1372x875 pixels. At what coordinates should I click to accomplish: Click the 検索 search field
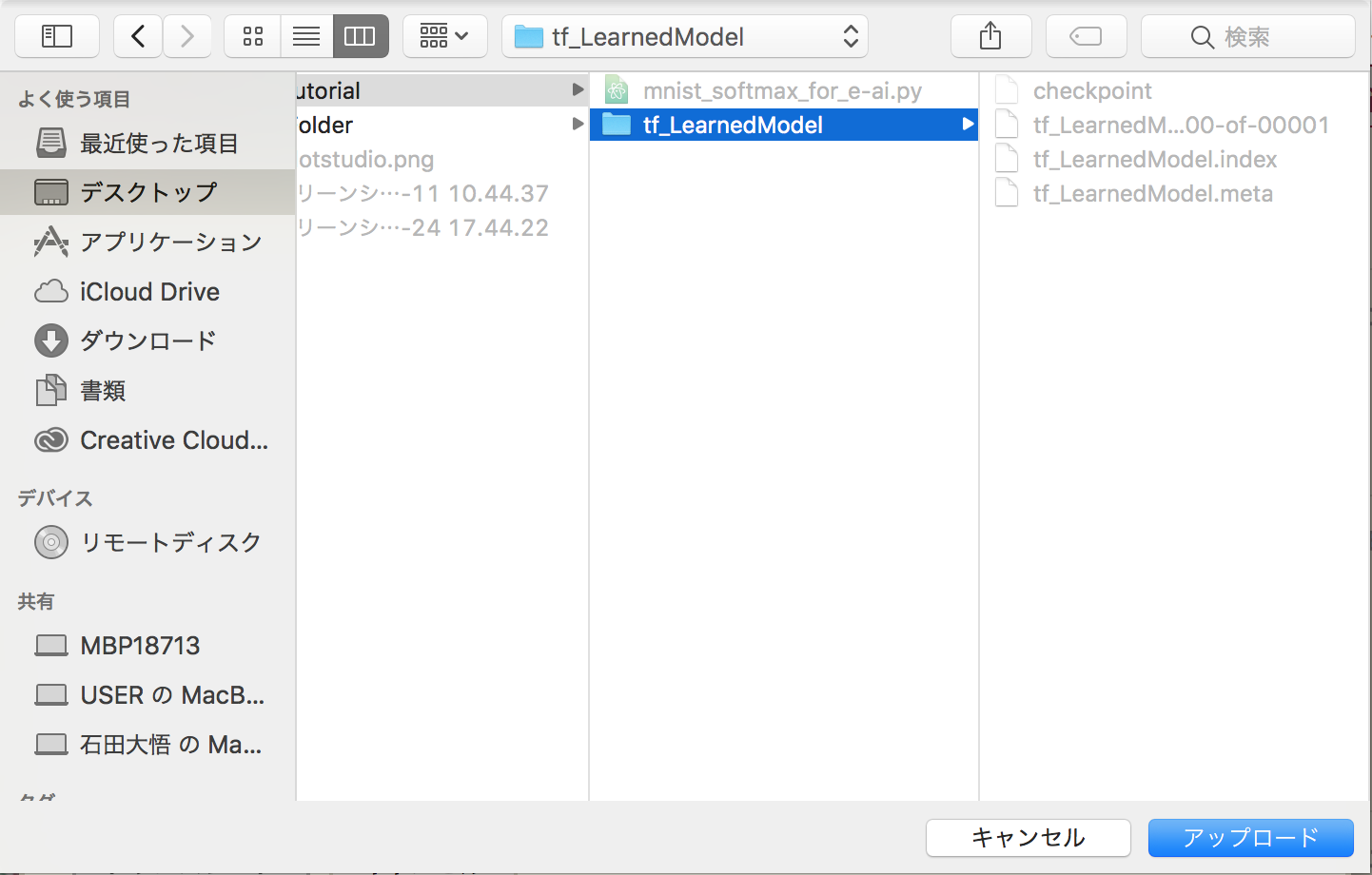[x=1247, y=36]
